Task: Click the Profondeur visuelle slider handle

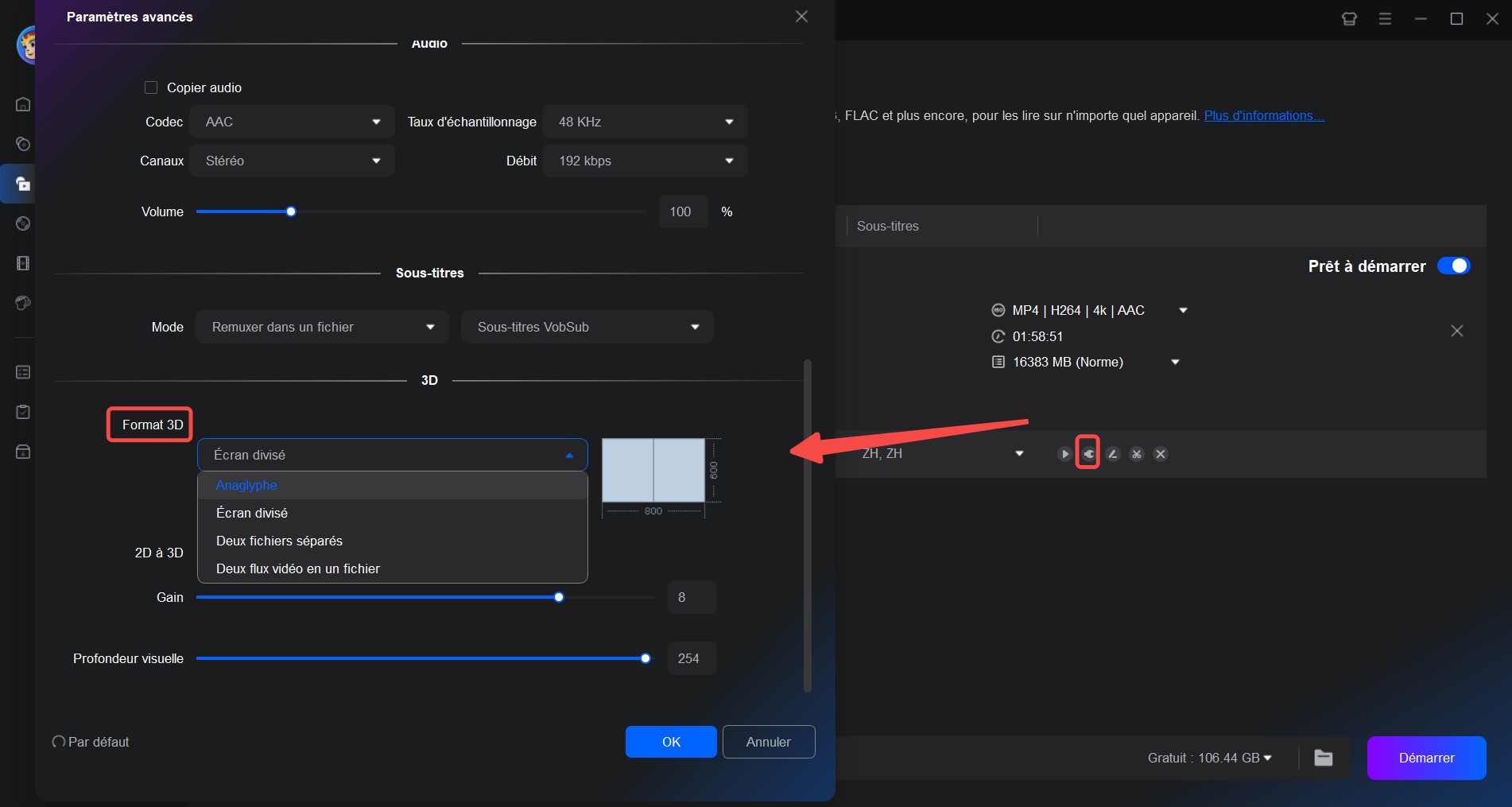Action: pos(646,658)
